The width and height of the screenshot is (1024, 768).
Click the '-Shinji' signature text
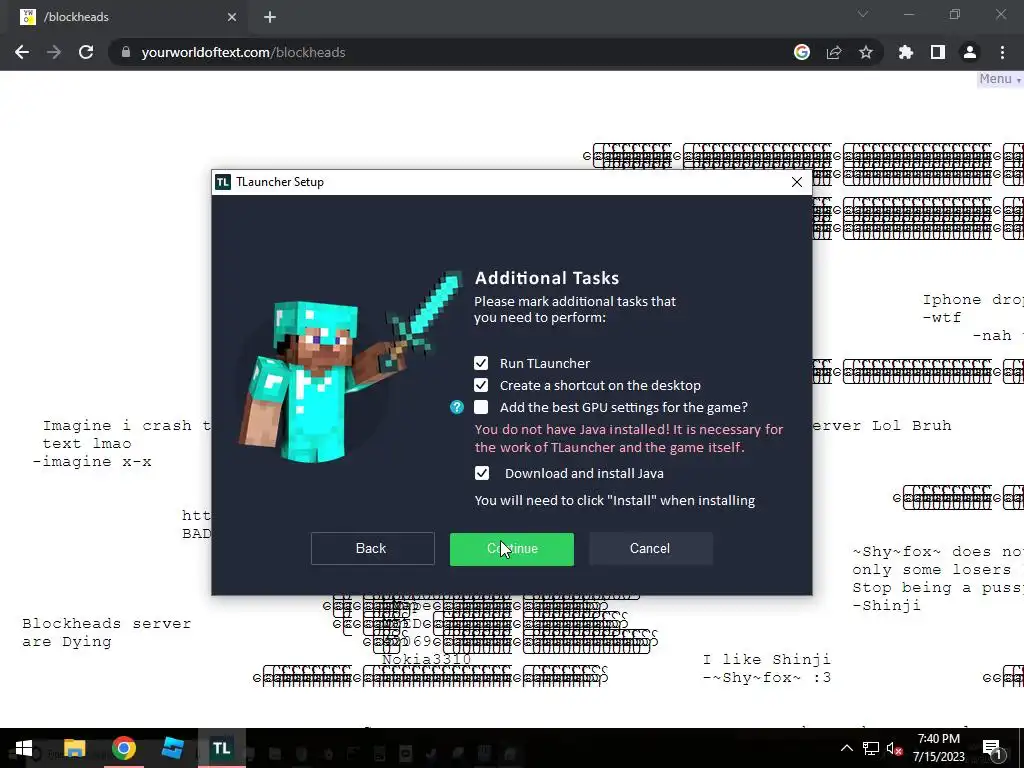point(886,605)
